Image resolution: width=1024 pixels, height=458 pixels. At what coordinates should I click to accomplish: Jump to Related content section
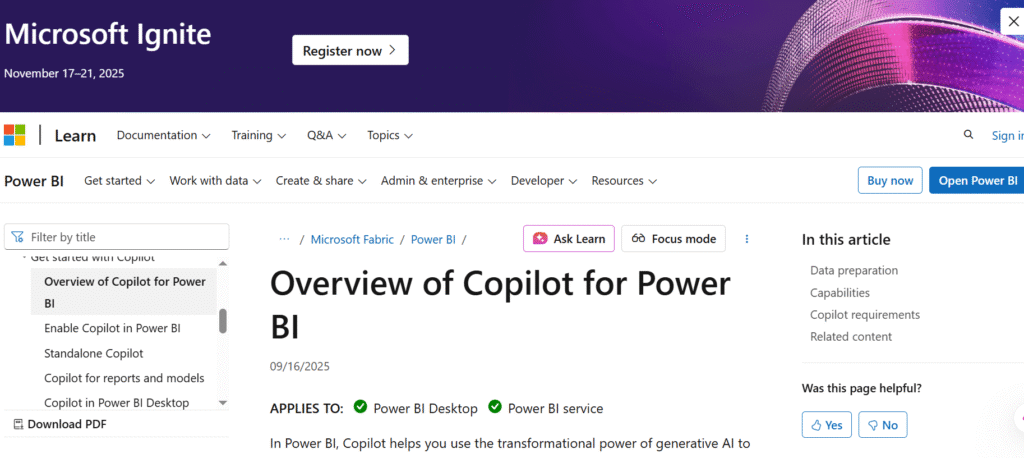[850, 336]
